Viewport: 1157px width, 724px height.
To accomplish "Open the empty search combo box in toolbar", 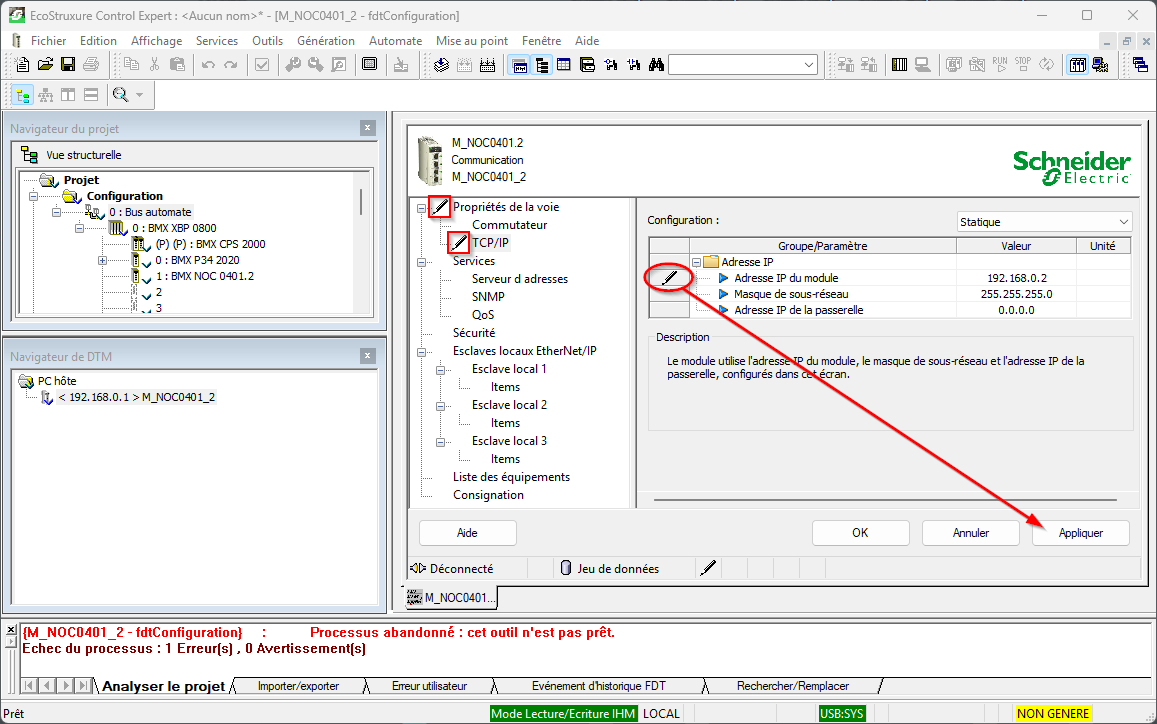I will 743,65.
